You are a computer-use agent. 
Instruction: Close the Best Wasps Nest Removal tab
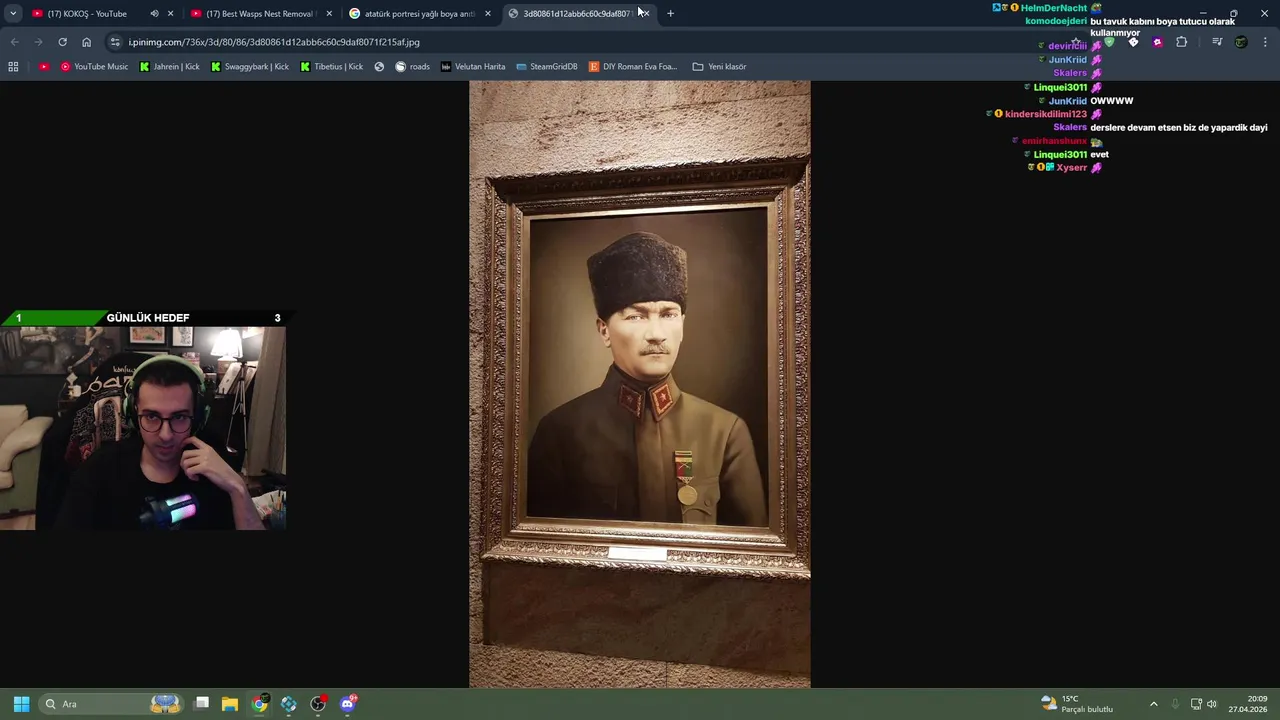[329, 13]
